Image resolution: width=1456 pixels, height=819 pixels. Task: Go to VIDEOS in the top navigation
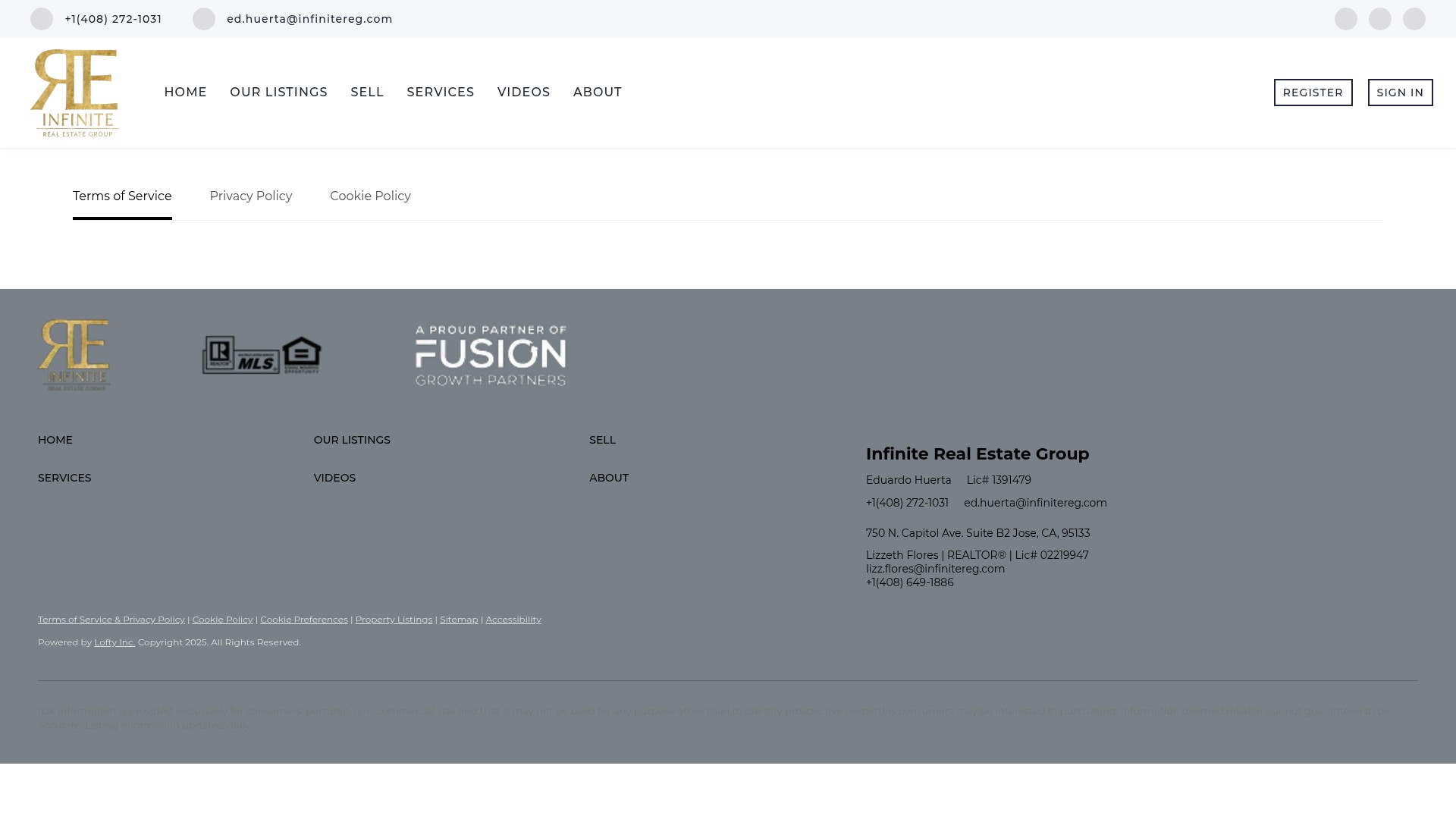pyautogui.click(x=524, y=93)
